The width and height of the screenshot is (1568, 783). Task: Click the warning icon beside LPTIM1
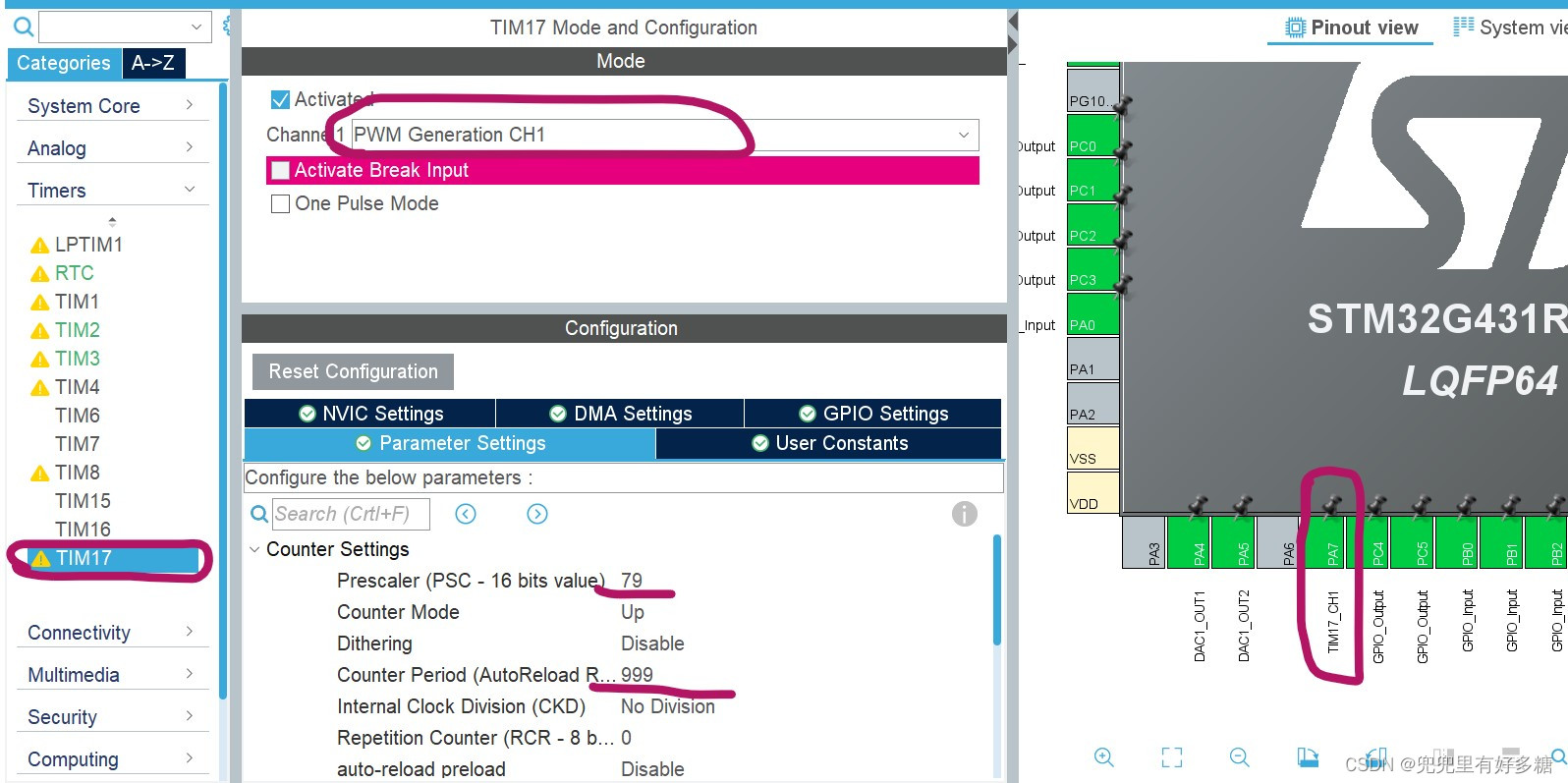40,246
